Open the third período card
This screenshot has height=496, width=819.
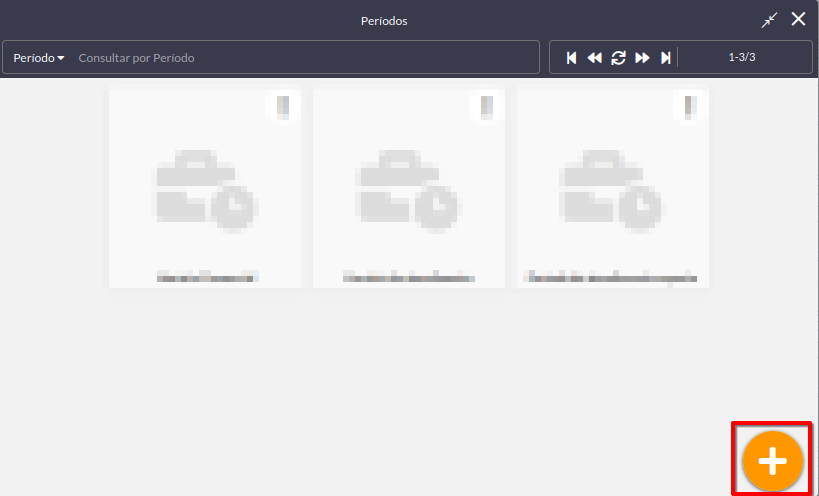[613, 188]
